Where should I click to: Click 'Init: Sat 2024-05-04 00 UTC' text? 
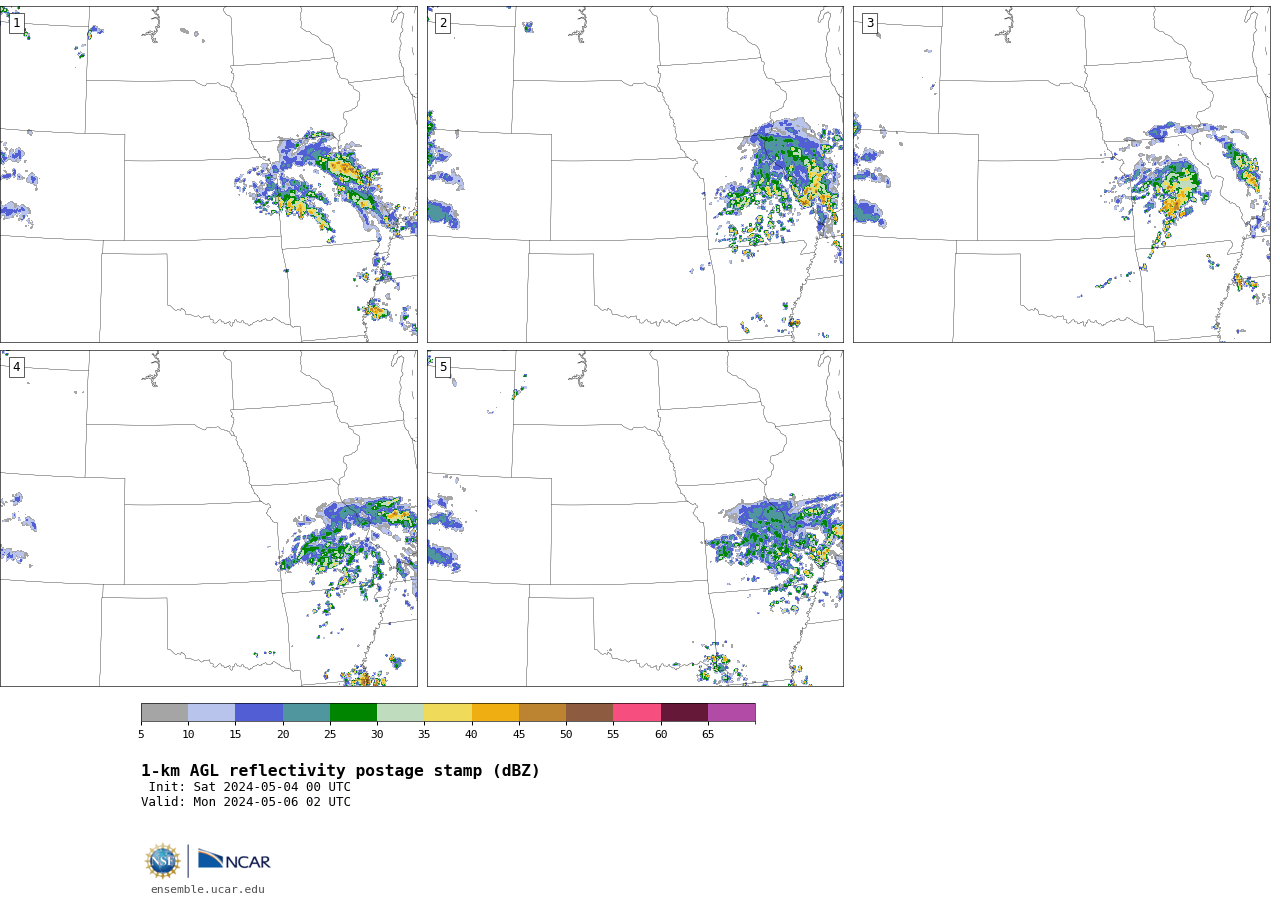[x=250, y=787]
